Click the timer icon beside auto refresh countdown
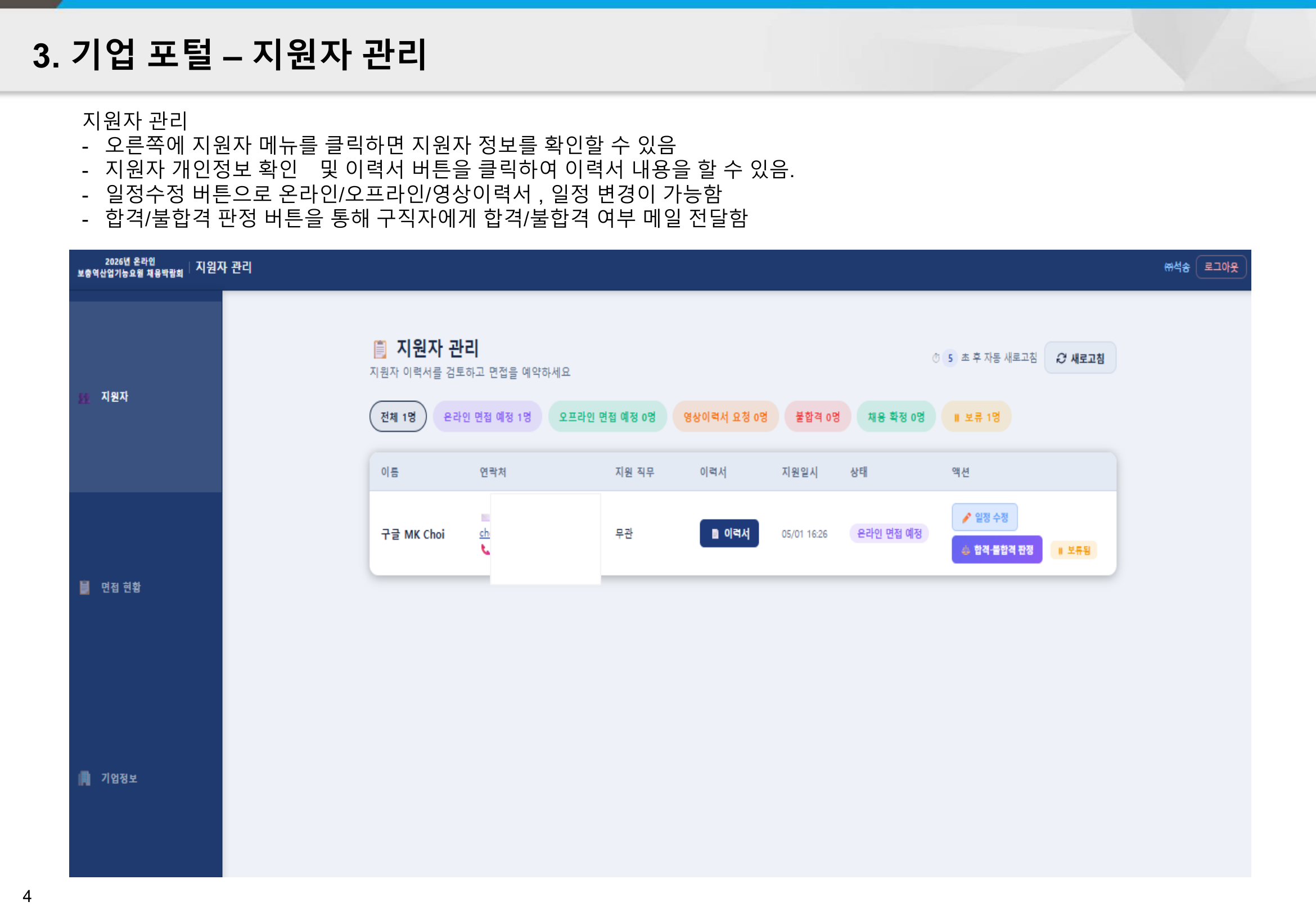 click(936, 358)
